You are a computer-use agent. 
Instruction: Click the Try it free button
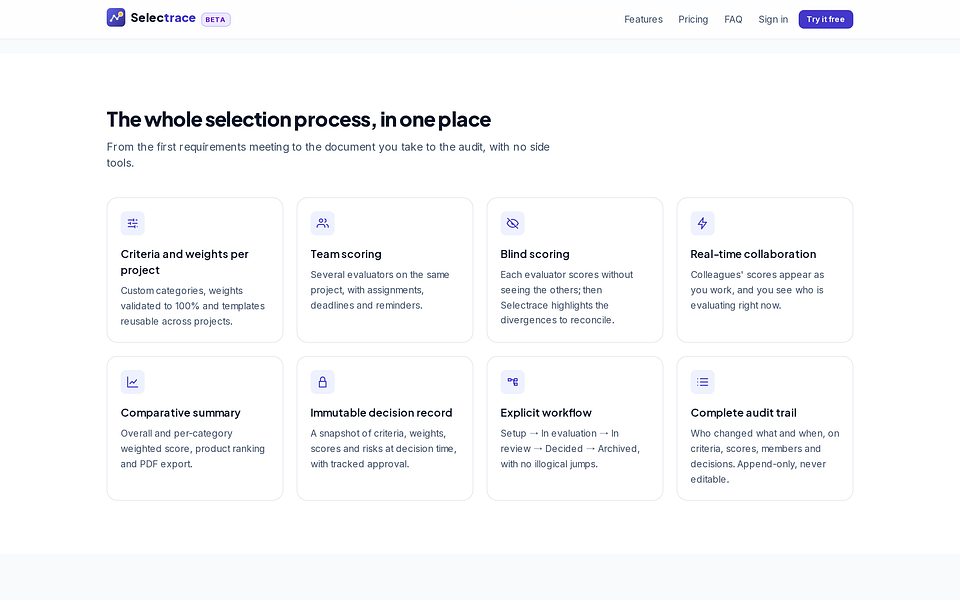click(x=825, y=20)
